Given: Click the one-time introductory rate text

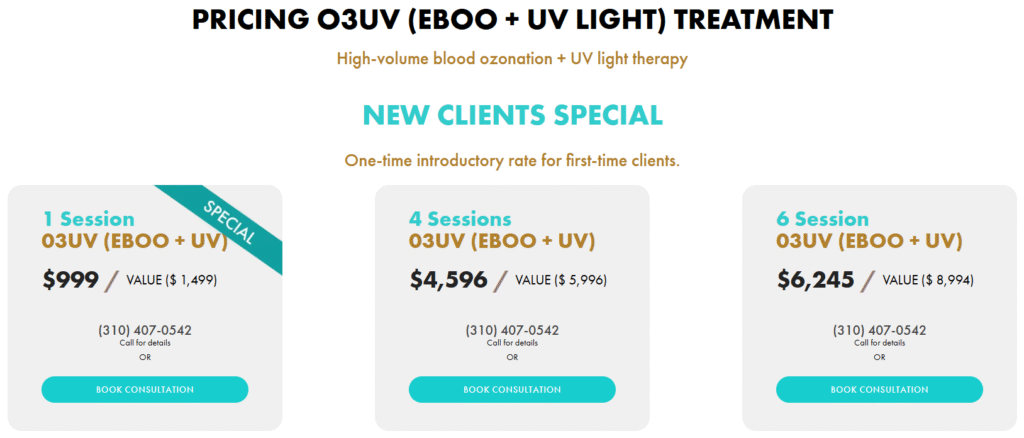Looking at the screenshot, I should click(512, 161).
